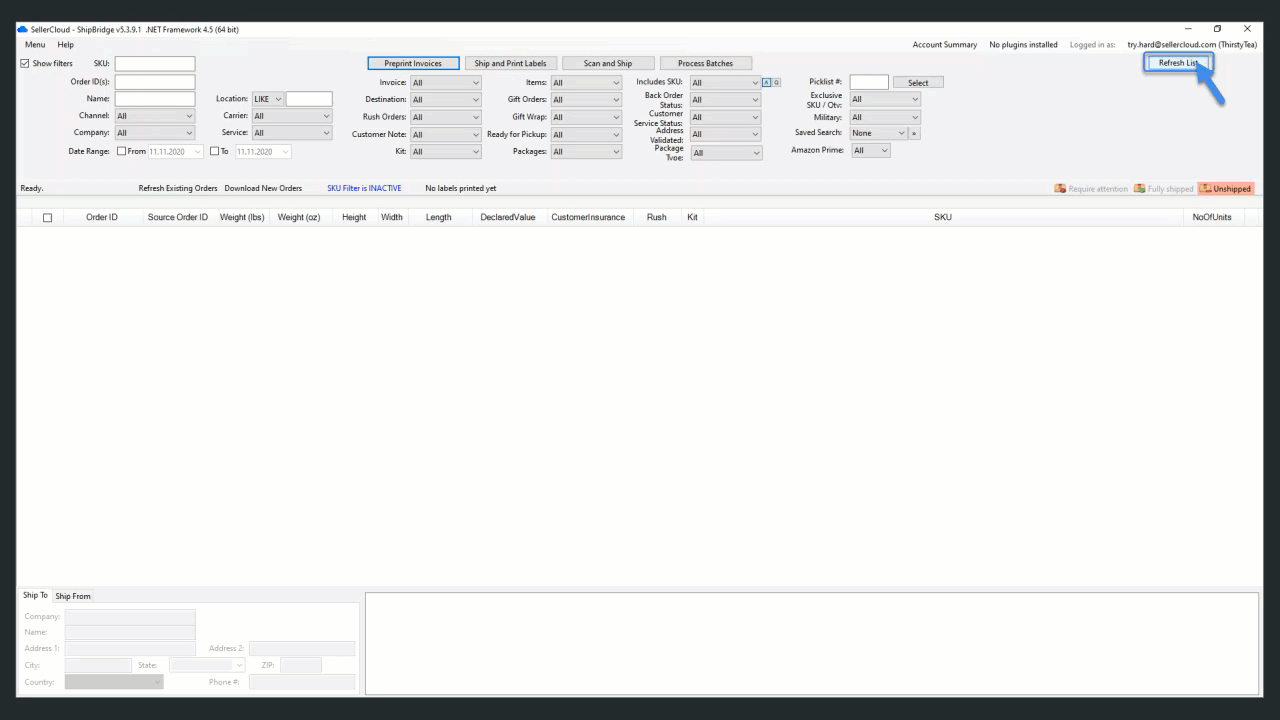Expand the Rush Orders dropdown

point(446,117)
